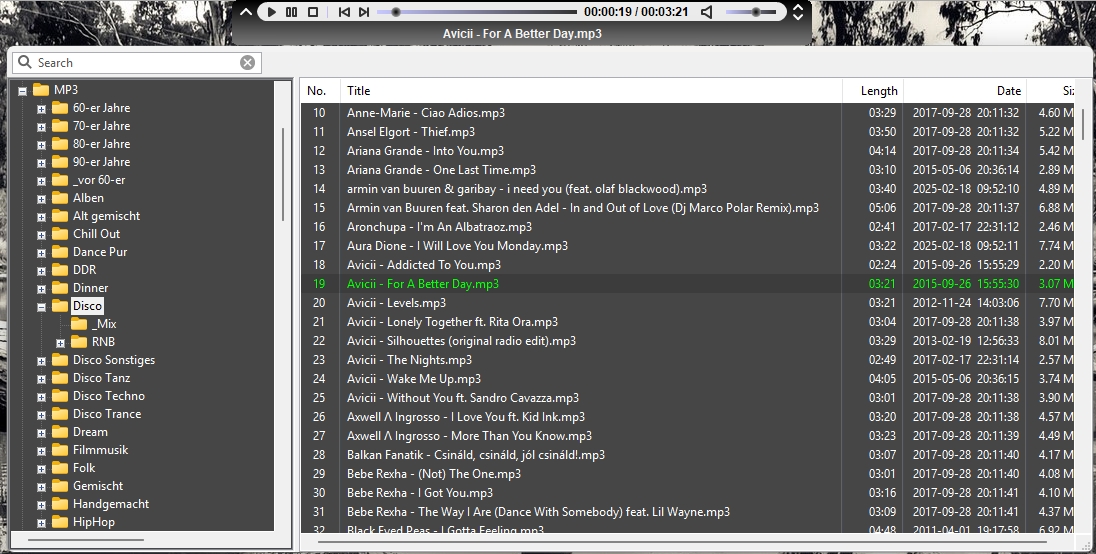This screenshot has height=554, width=1096.
Task: Mute audio using the speaker icon
Action: 707,12
